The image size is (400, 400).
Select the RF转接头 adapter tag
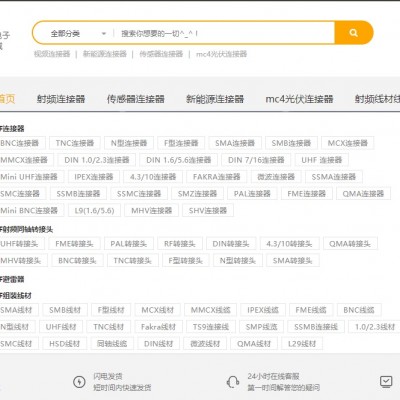pyautogui.click(x=180, y=244)
